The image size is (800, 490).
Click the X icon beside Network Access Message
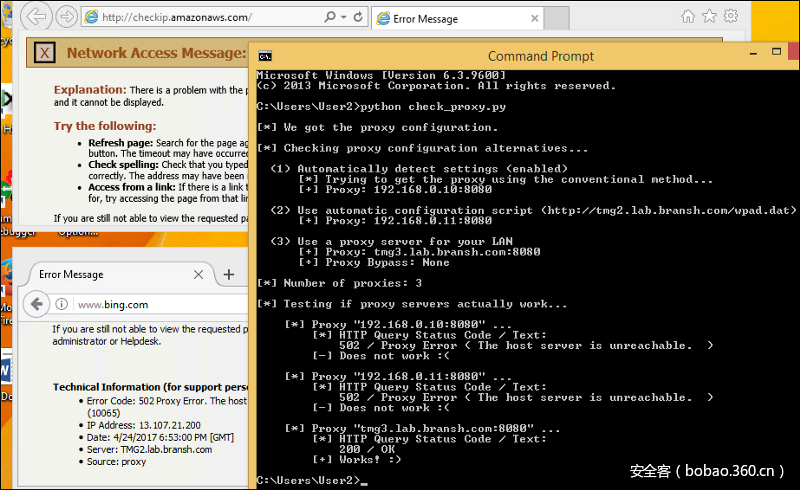click(43, 53)
